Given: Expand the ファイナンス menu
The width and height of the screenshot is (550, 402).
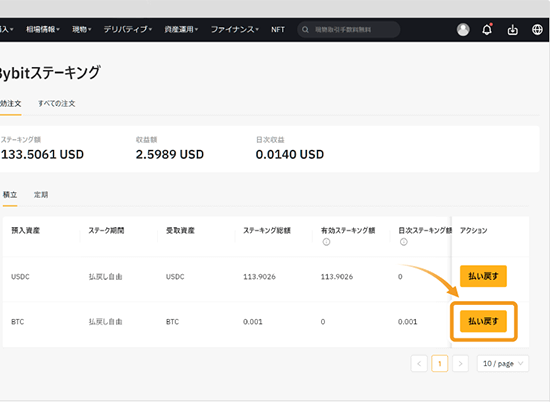Looking at the screenshot, I should click(x=235, y=29).
